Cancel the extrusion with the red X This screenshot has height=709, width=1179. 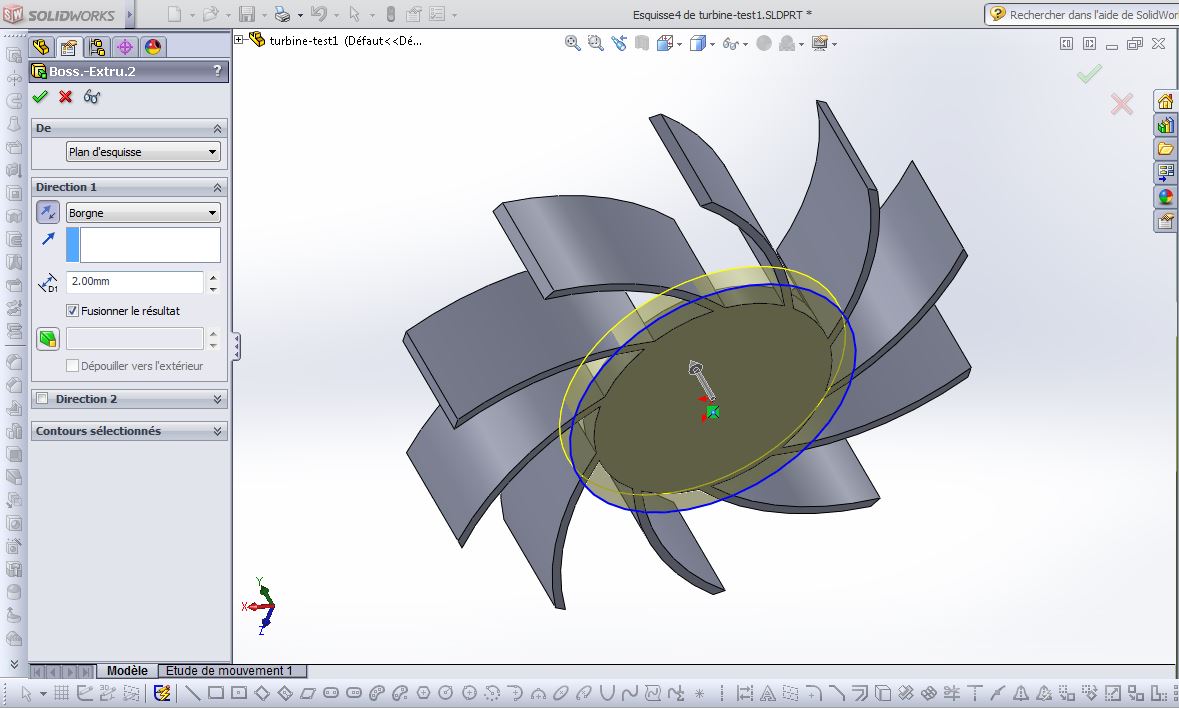(65, 96)
